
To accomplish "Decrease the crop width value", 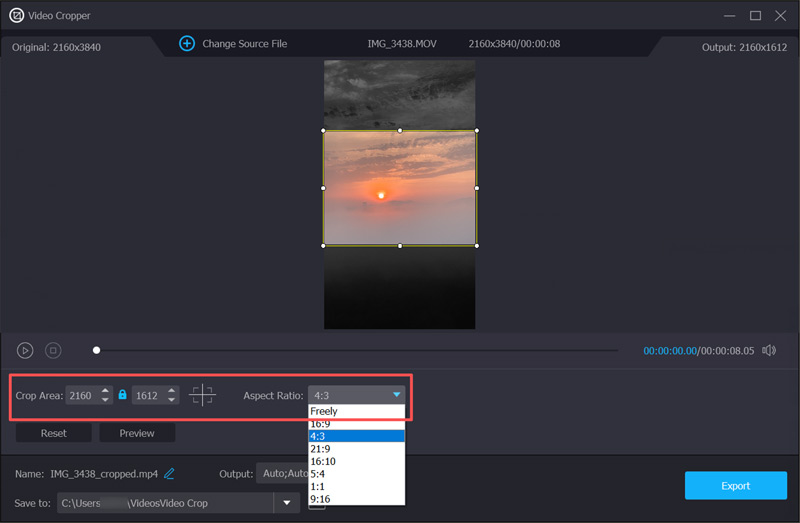I will (105, 400).
